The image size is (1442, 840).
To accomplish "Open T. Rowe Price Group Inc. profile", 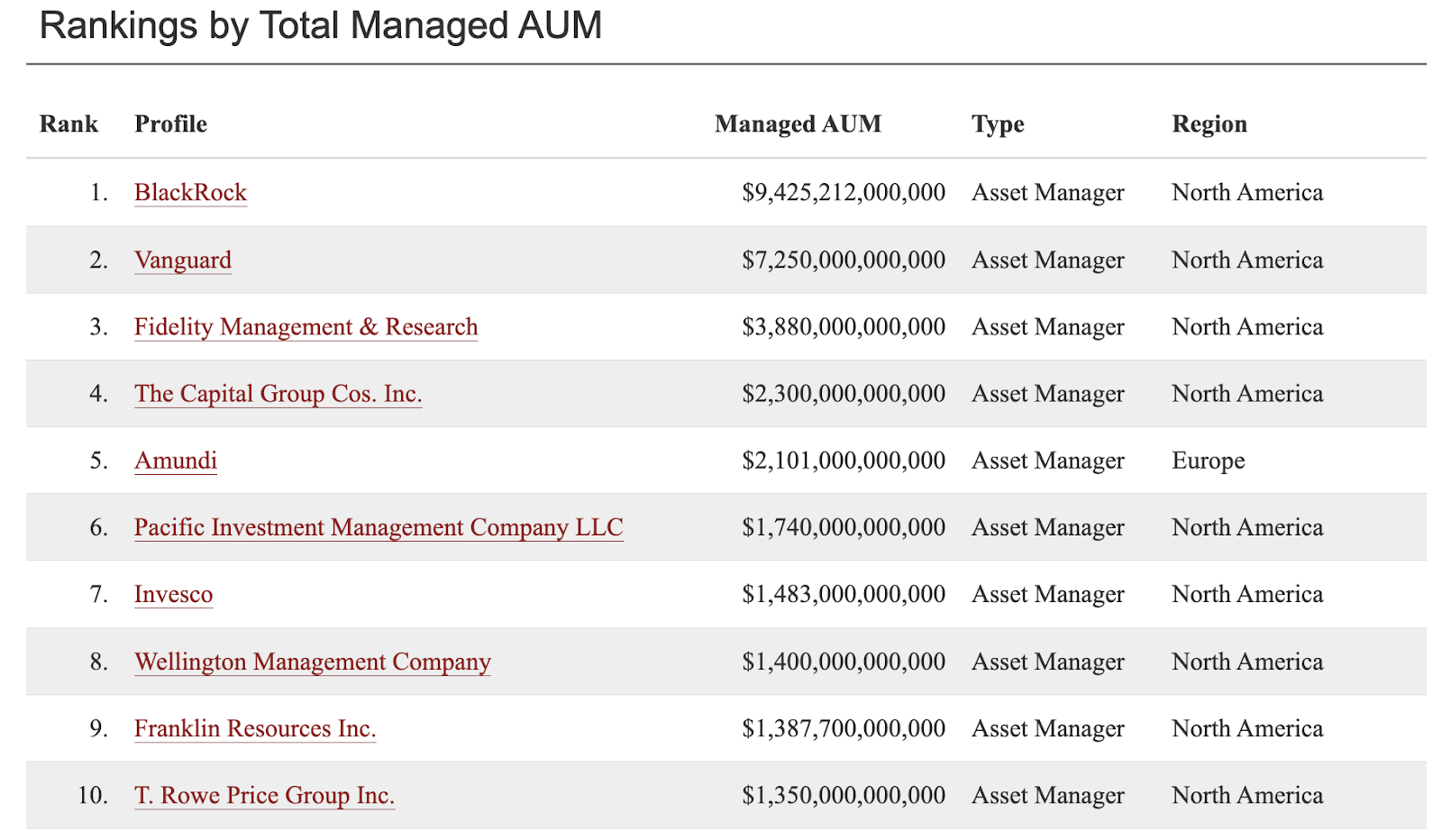I will (x=264, y=795).
